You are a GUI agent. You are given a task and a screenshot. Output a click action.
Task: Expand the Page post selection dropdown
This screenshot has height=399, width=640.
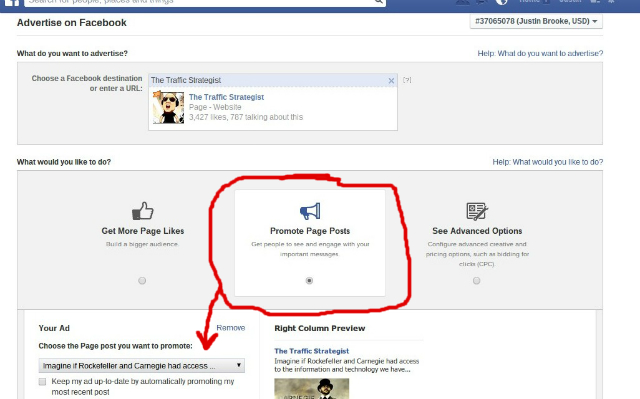(142, 366)
